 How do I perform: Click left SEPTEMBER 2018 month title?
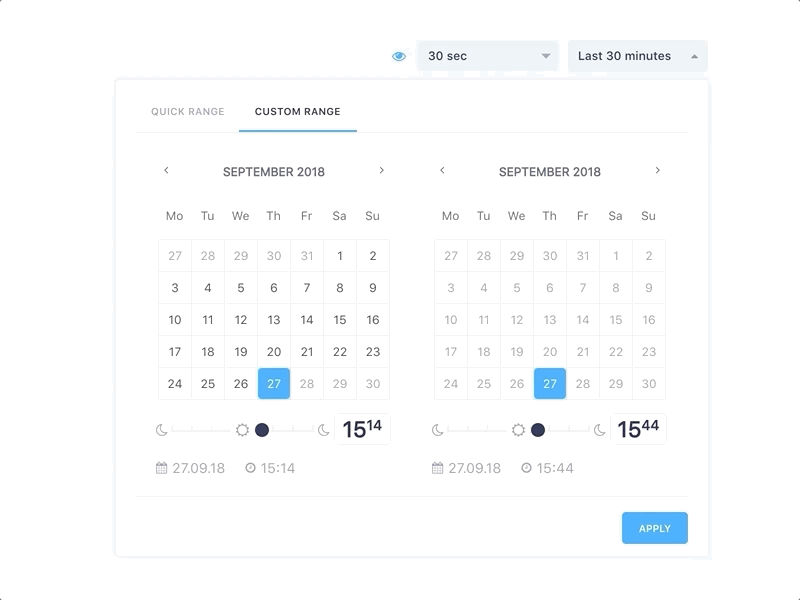point(274,172)
